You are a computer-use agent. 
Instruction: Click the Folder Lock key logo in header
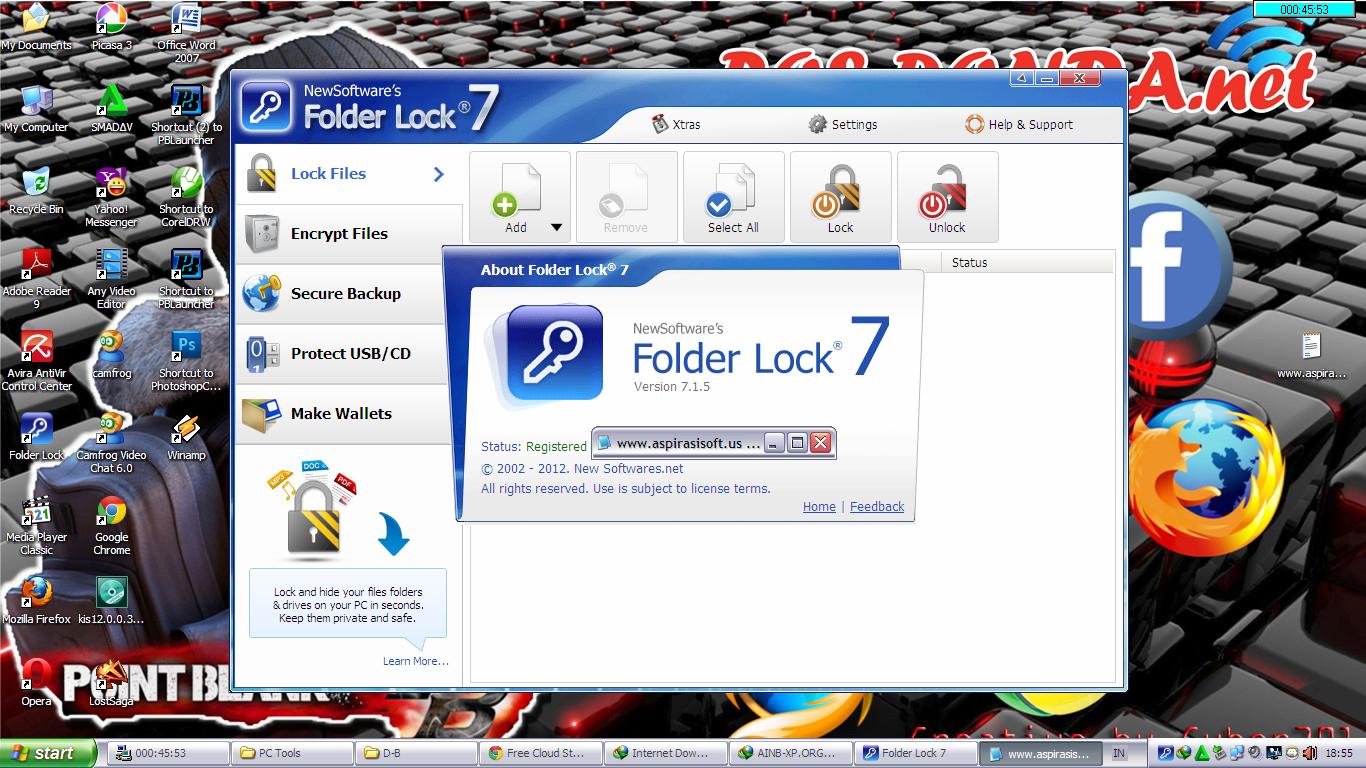(x=268, y=107)
